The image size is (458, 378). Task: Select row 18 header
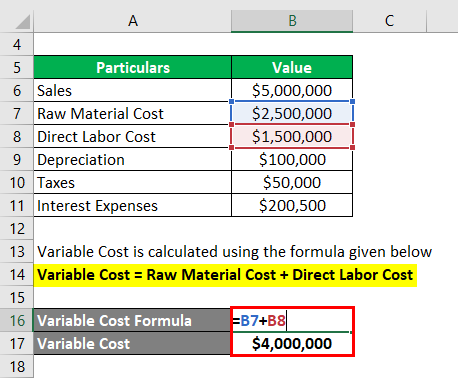[17, 366]
